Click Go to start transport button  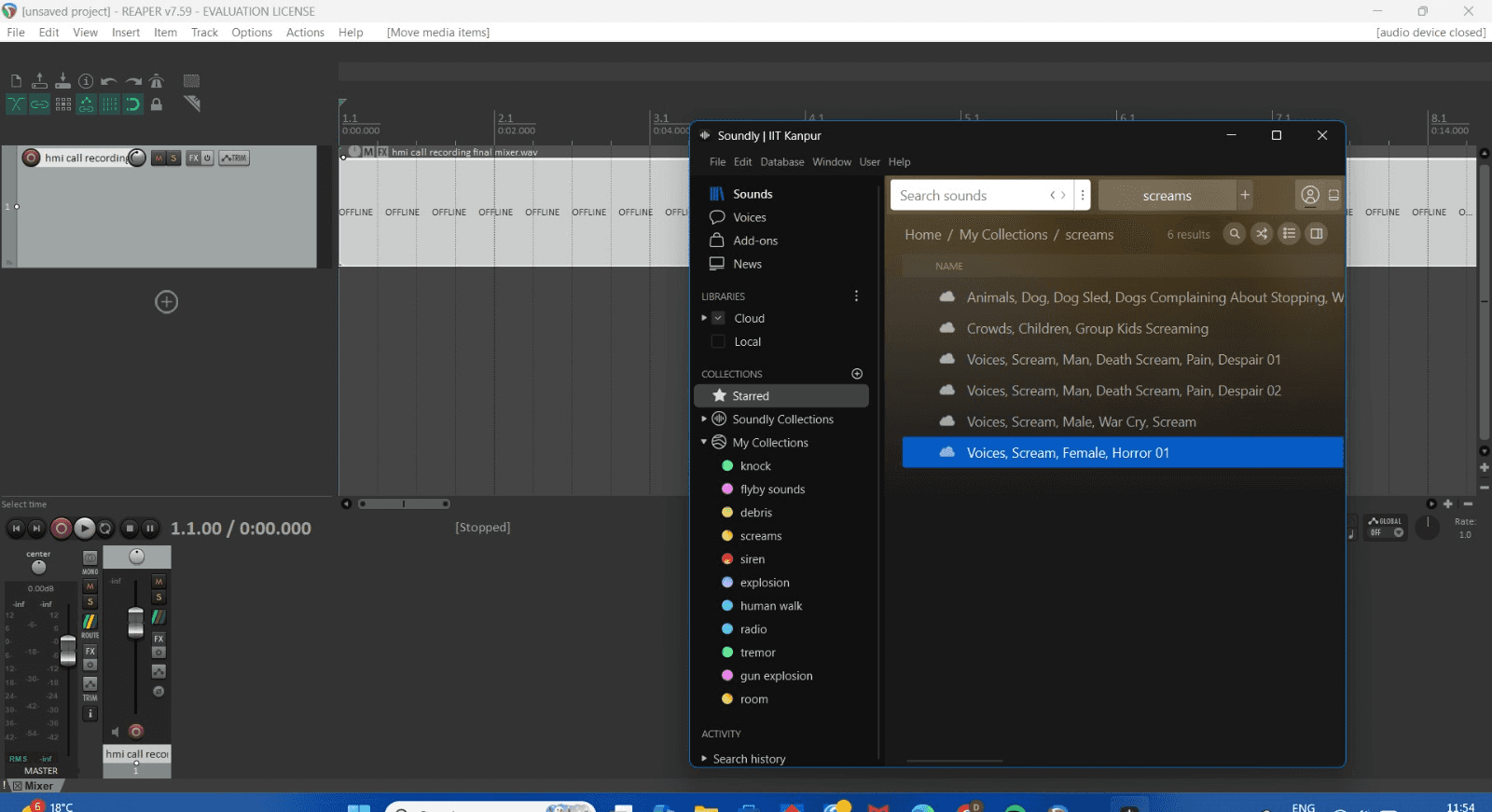[x=16, y=529]
